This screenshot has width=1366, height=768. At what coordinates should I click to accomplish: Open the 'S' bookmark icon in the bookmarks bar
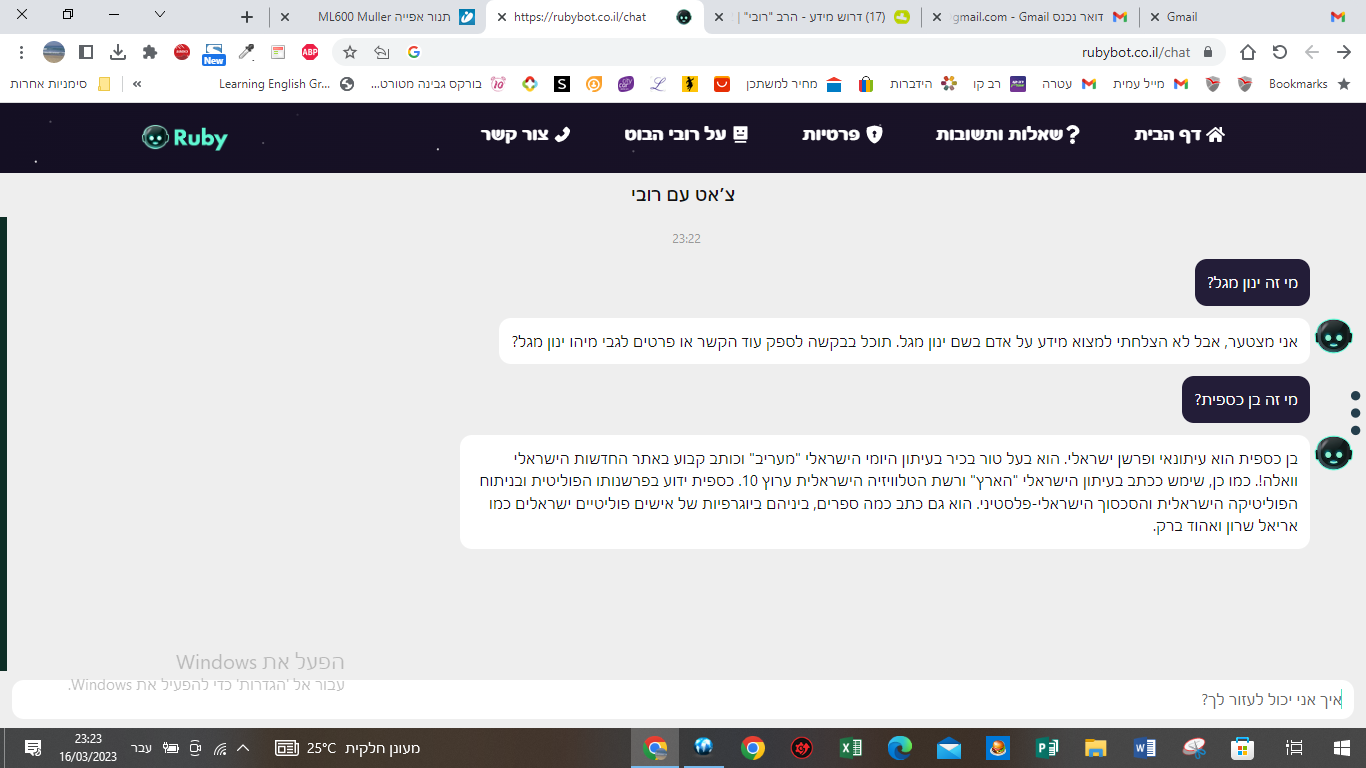[562, 84]
